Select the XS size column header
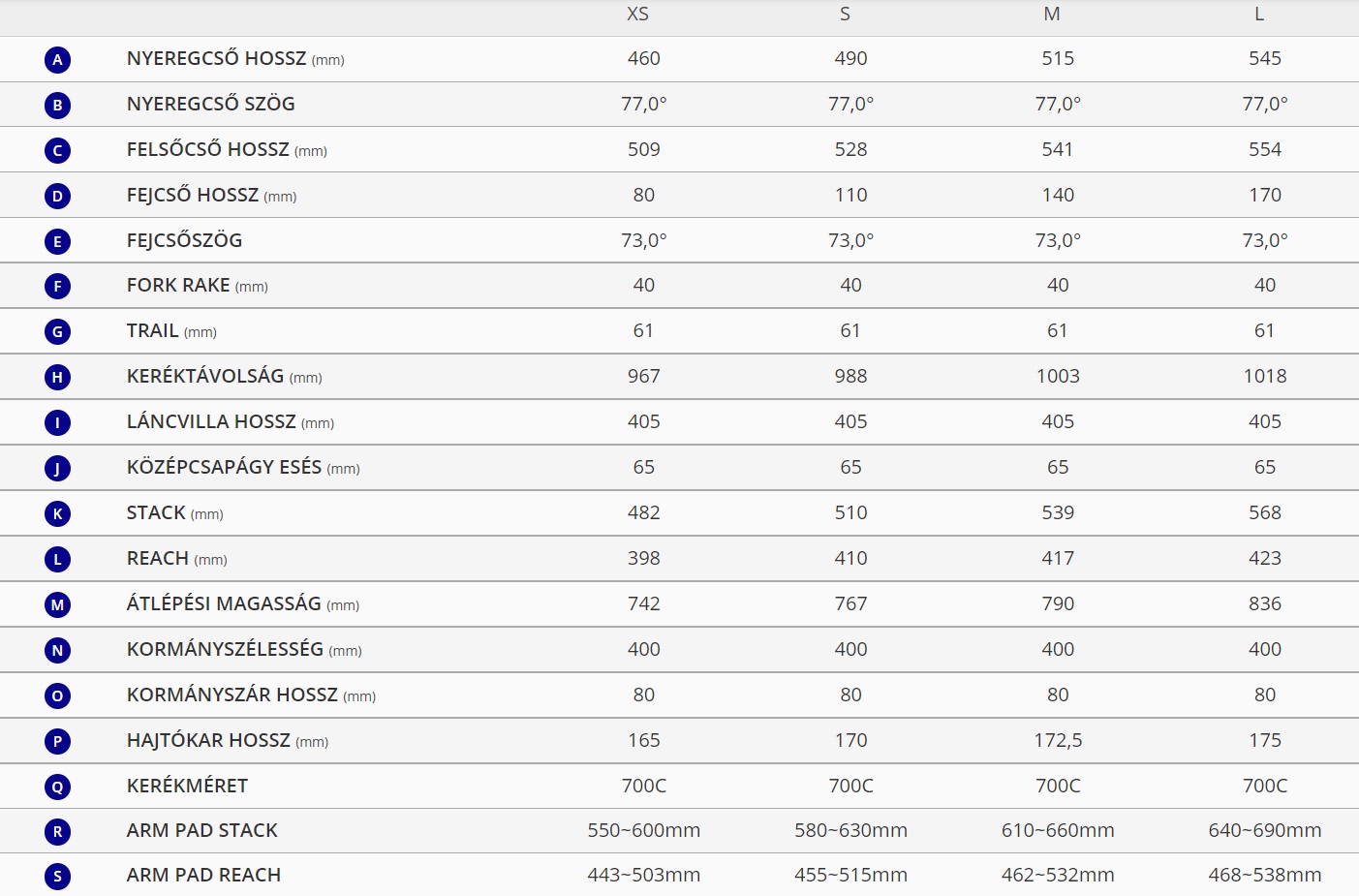 (x=637, y=15)
